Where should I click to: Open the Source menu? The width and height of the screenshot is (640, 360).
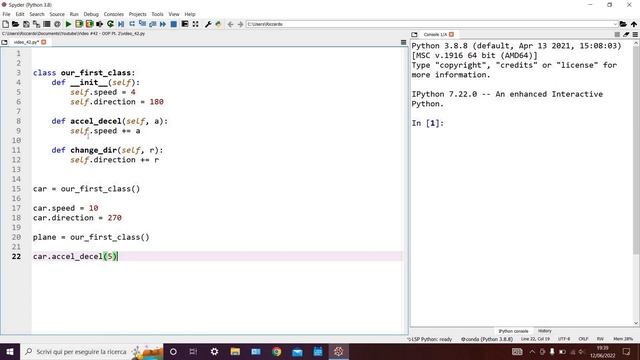pyautogui.click(x=57, y=14)
